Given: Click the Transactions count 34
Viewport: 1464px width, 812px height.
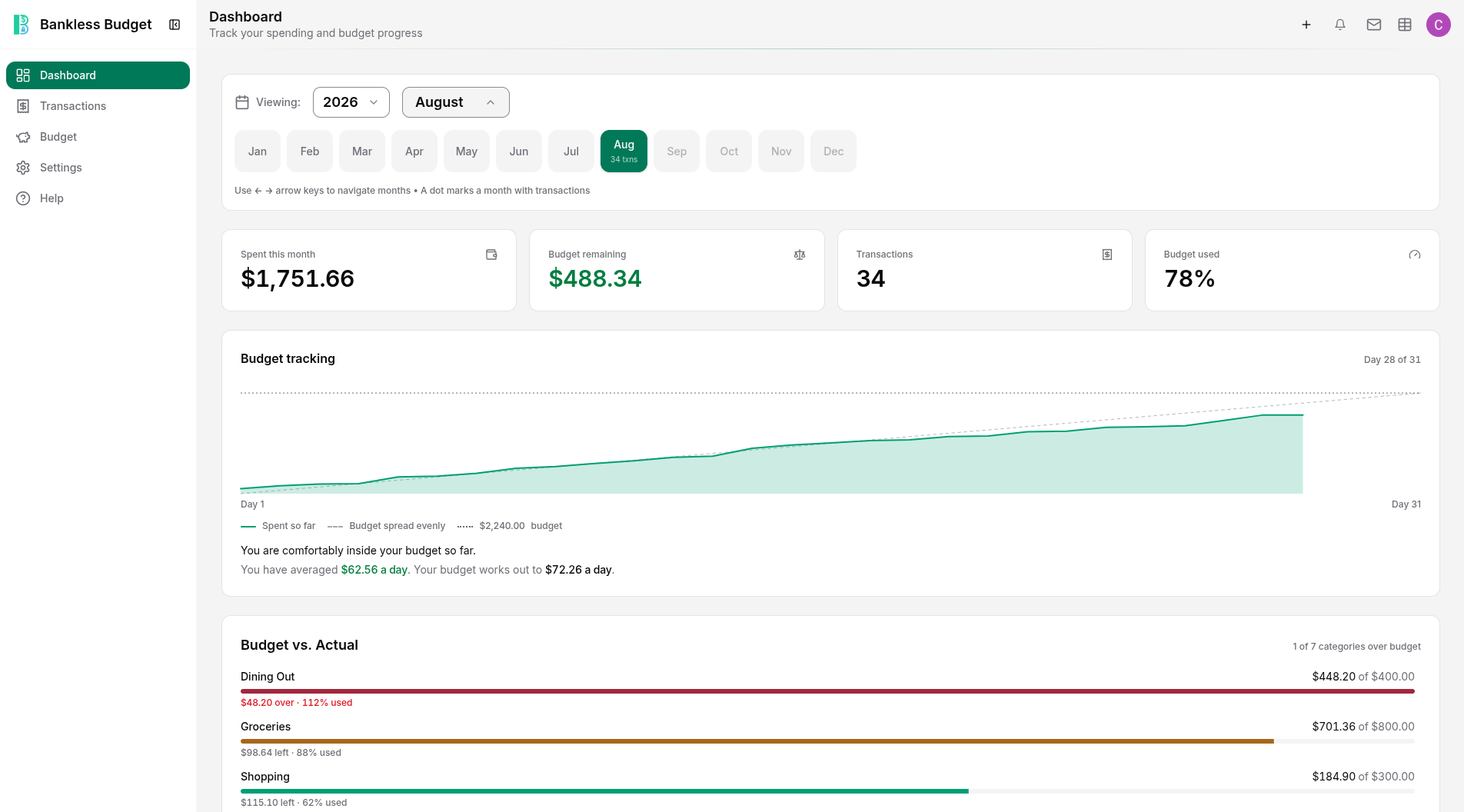Looking at the screenshot, I should [x=871, y=278].
